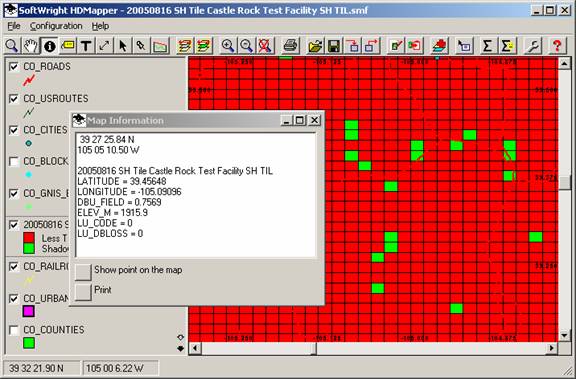Click the magenta CO_URBAN color swatch
Image resolution: width=576 pixels, height=379 pixels.
coord(29,311)
